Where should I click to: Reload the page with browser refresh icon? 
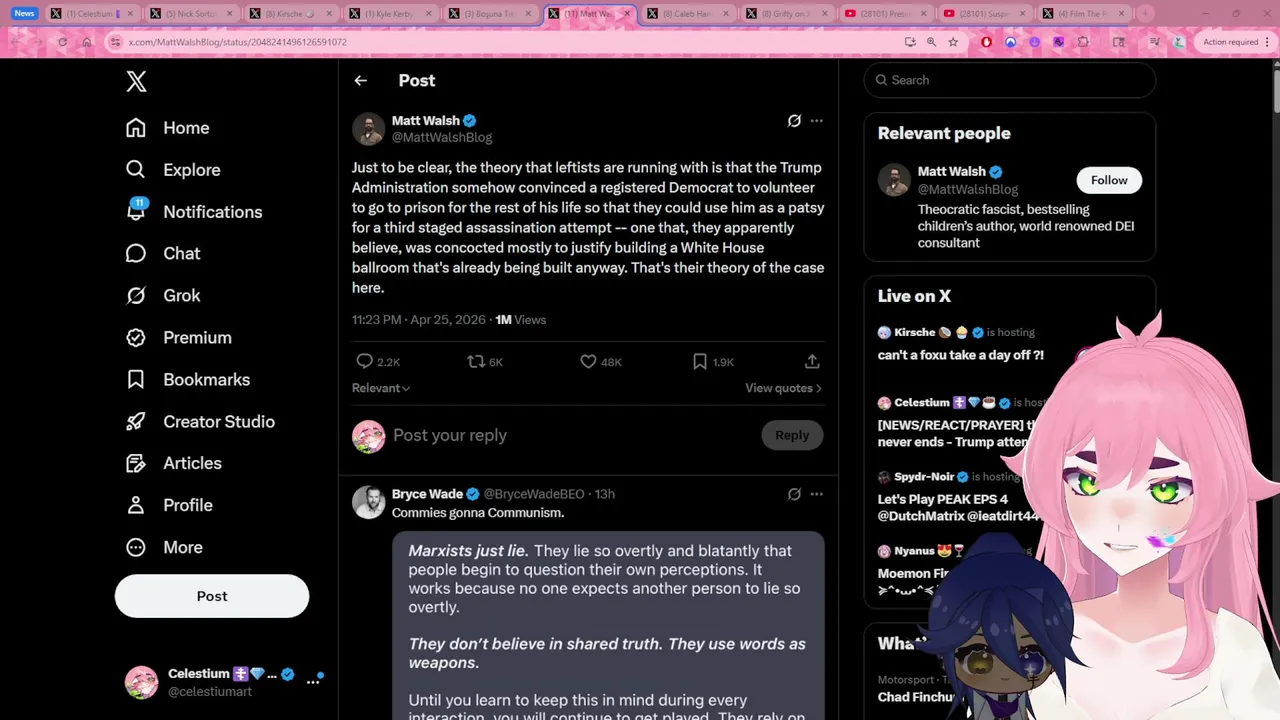point(62,42)
